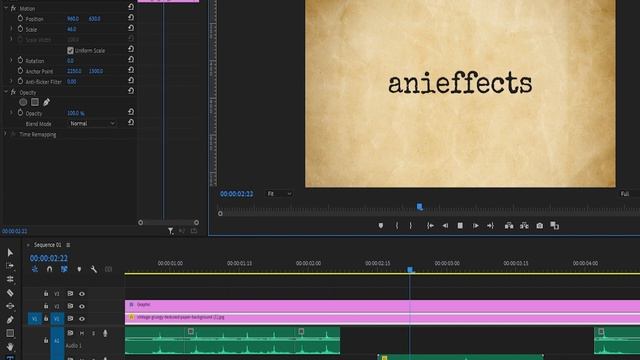Select the Pen tool in tools panel
The image size is (640, 360).
click(10, 320)
